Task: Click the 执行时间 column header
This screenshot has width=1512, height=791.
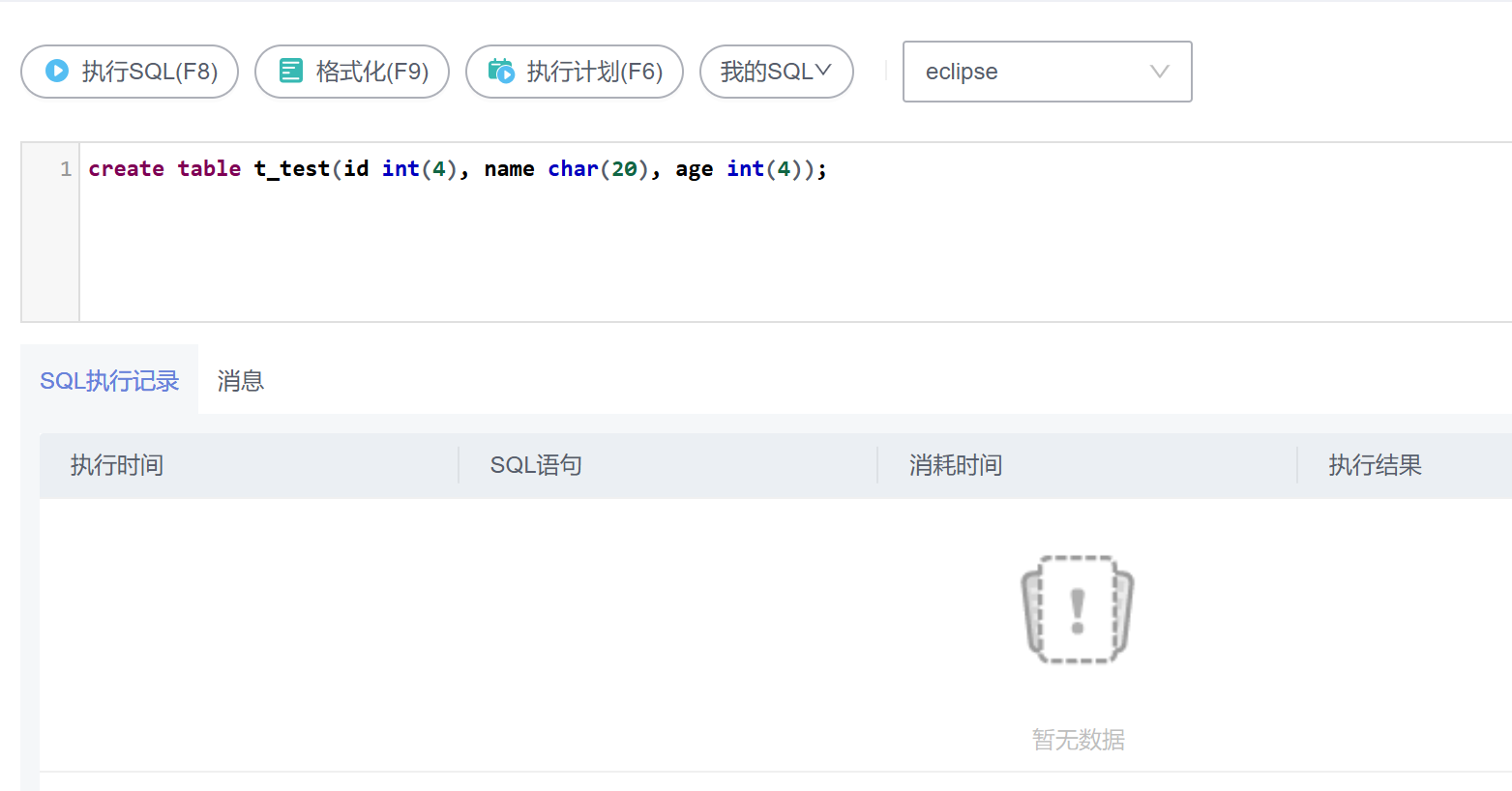Action: pyautogui.click(x=117, y=465)
